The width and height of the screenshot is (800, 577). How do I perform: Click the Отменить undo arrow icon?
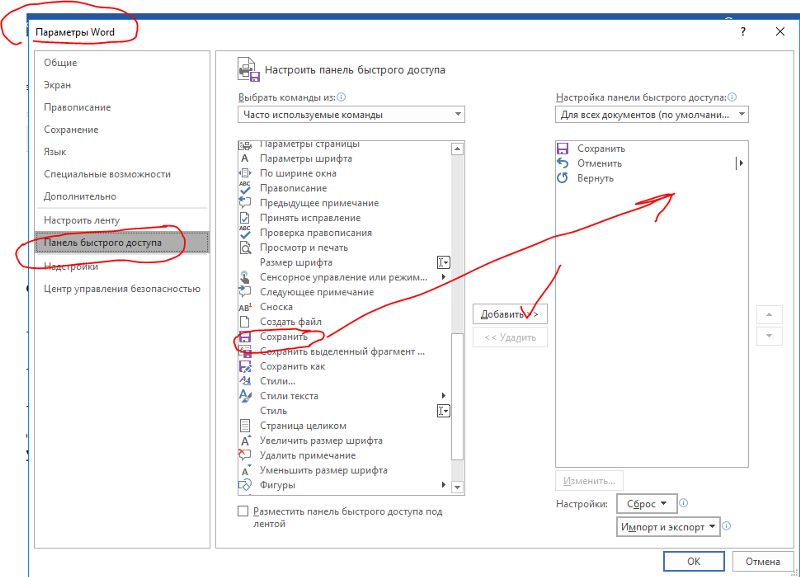click(562, 163)
